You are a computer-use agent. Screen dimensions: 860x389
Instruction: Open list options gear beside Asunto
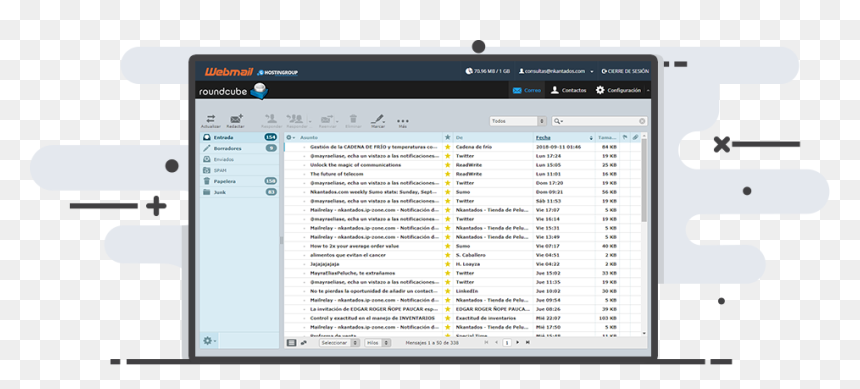(290, 138)
